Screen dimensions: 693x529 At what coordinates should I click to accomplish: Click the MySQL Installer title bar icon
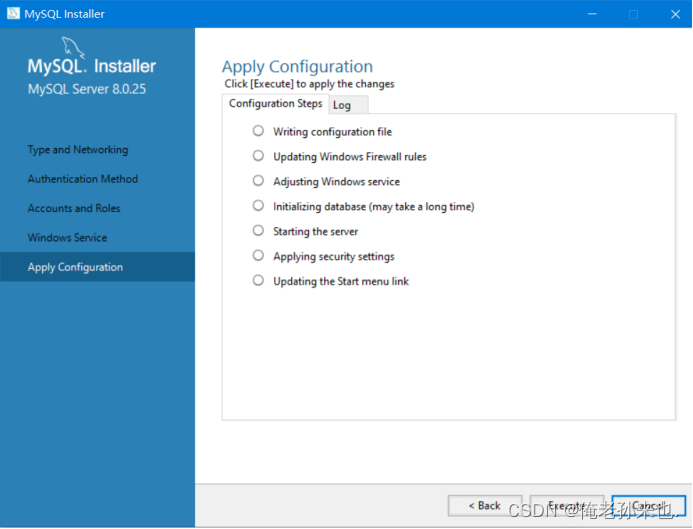13,13
